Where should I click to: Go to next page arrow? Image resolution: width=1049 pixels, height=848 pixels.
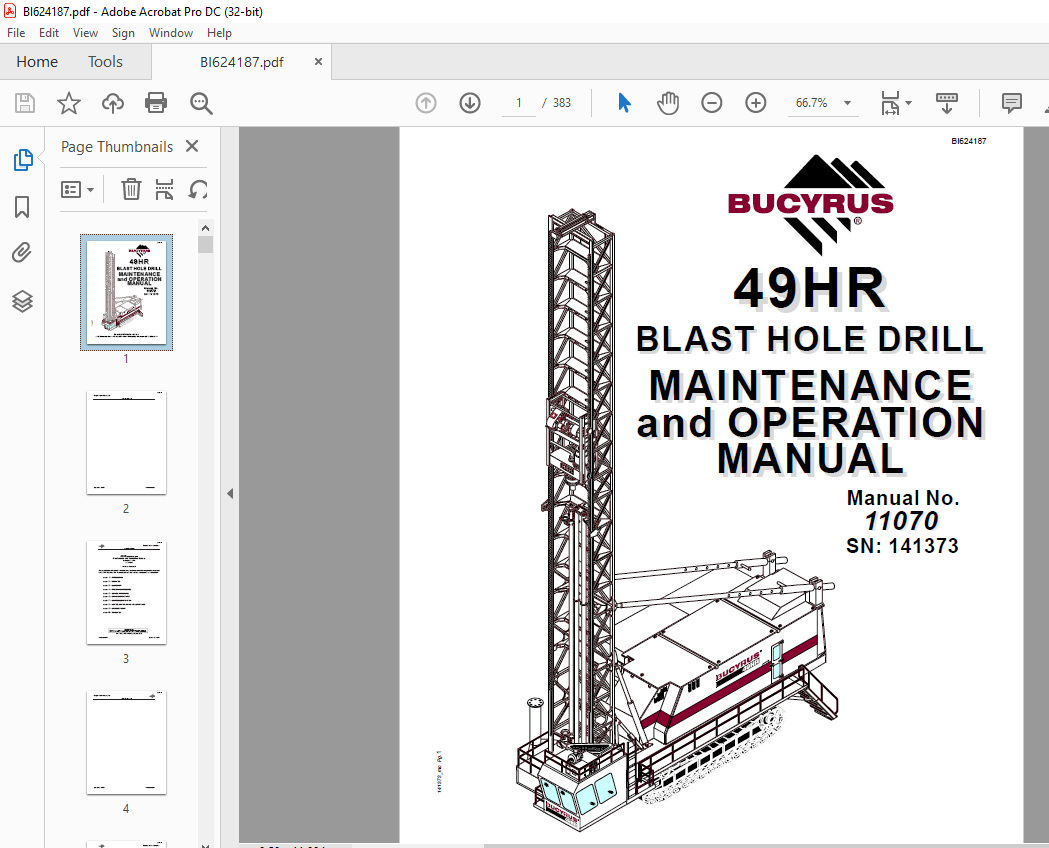(x=470, y=103)
